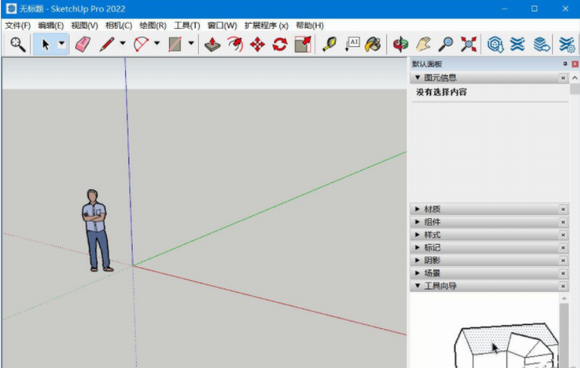Open the 帮助(H) menu
This screenshot has width=580, height=368.
310,26
